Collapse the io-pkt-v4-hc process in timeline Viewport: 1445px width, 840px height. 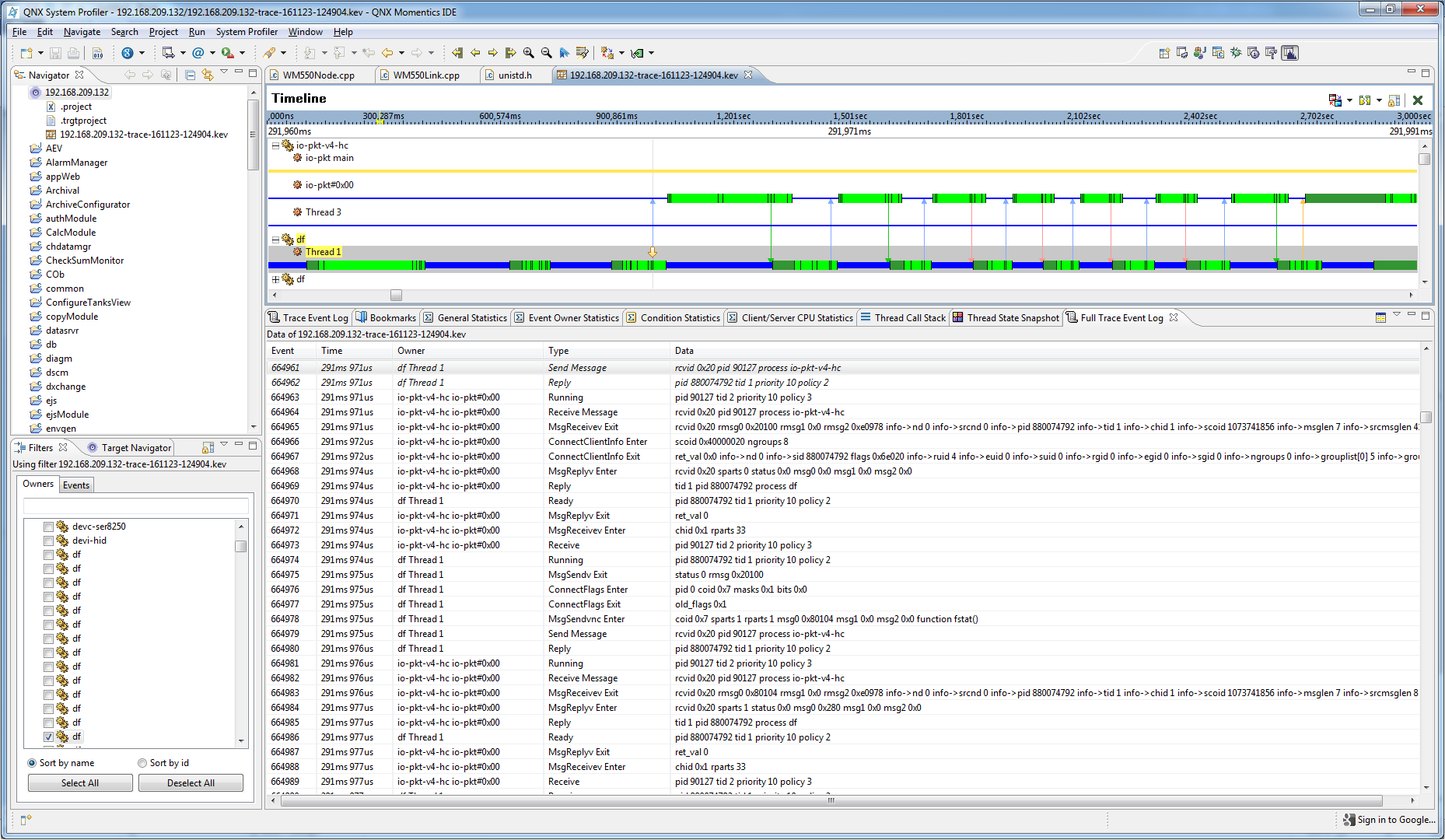pyautogui.click(x=275, y=145)
